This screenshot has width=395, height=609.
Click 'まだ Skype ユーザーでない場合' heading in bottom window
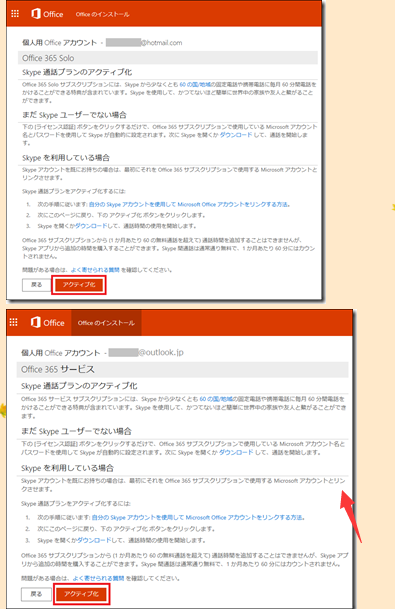76,431
